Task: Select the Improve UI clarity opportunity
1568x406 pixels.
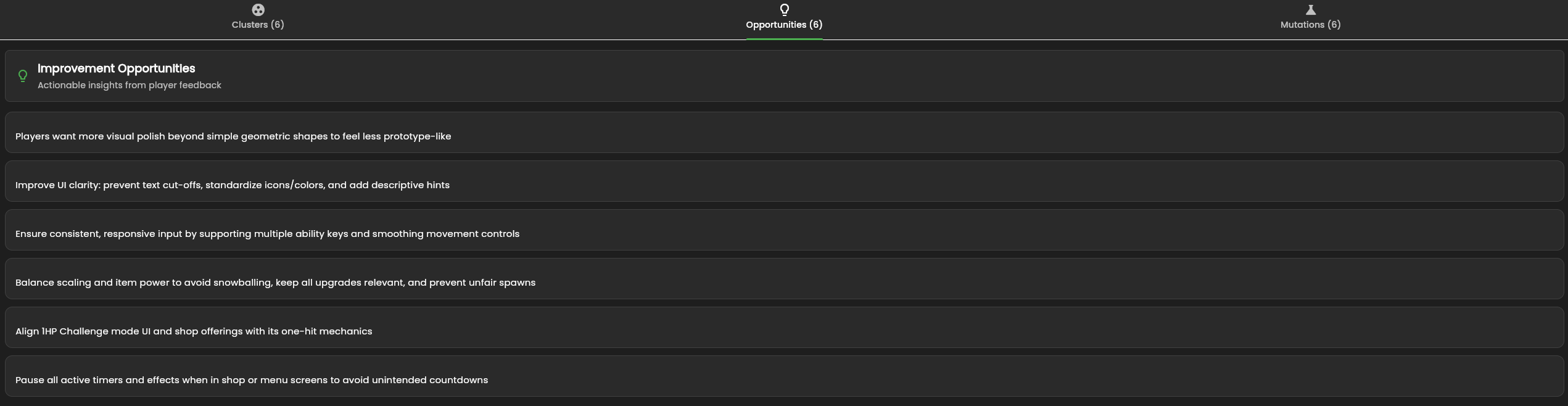Action: coord(232,185)
